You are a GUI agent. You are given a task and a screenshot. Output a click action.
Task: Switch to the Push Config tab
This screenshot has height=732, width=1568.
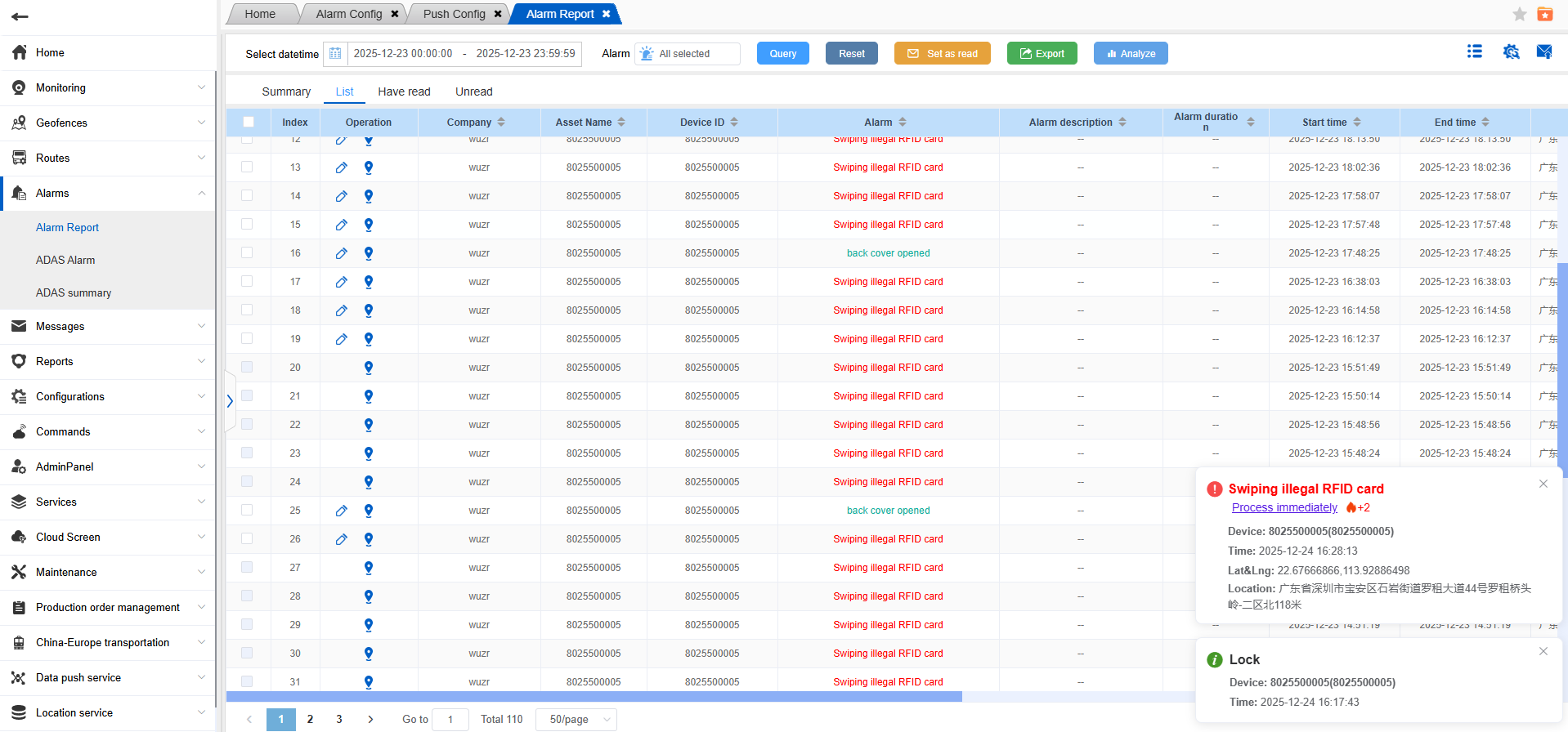tap(454, 14)
